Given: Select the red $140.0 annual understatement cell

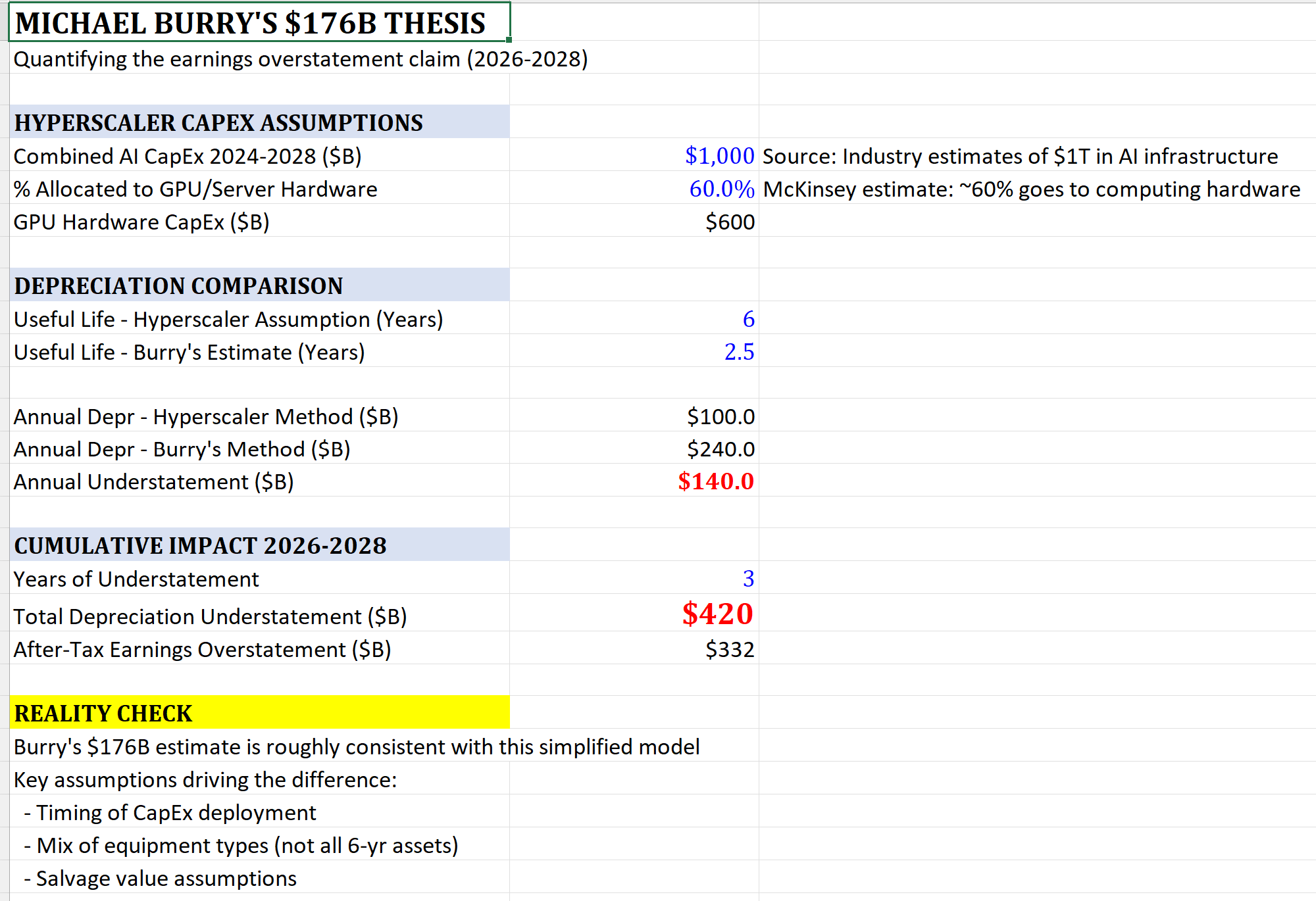Looking at the screenshot, I should click(715, 481).
